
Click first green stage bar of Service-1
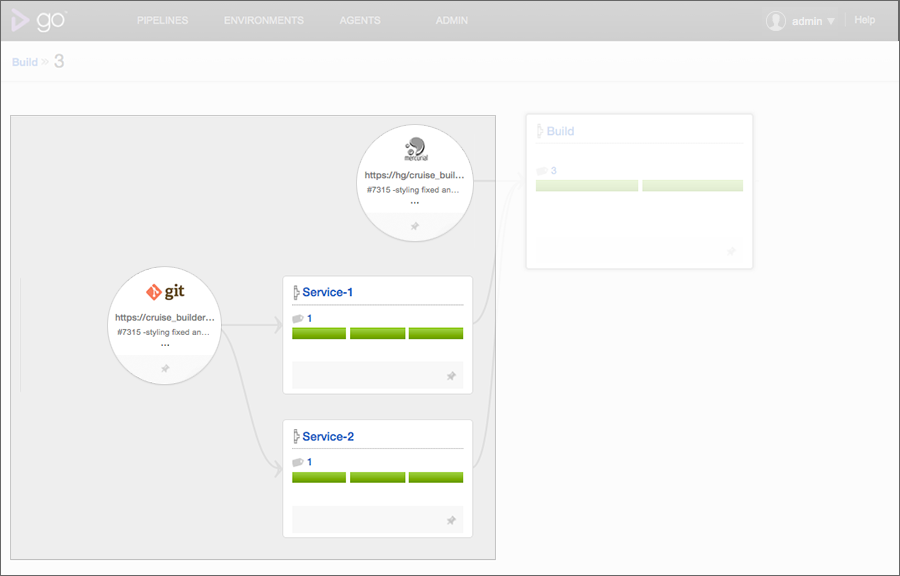(319, 333)
